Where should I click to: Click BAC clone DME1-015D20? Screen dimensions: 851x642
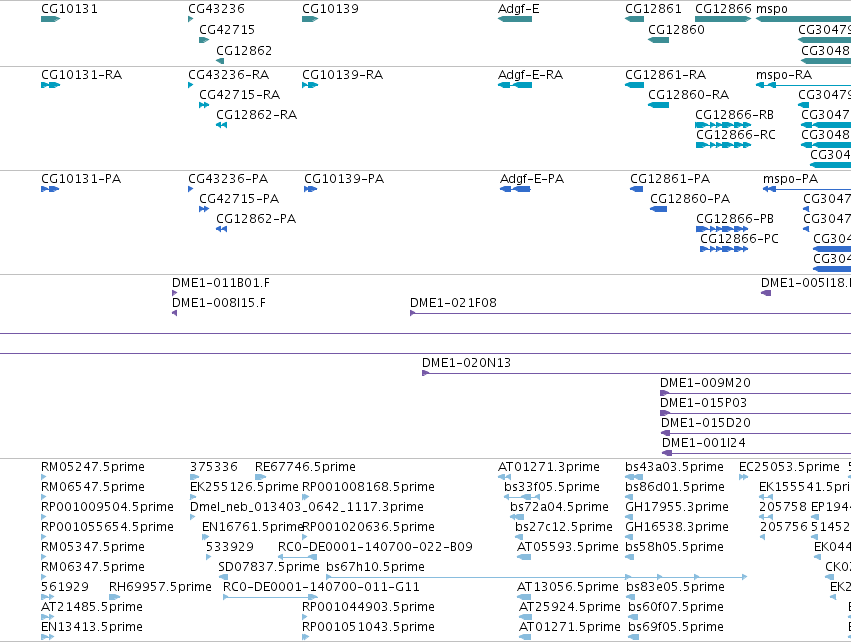[706, 423]
